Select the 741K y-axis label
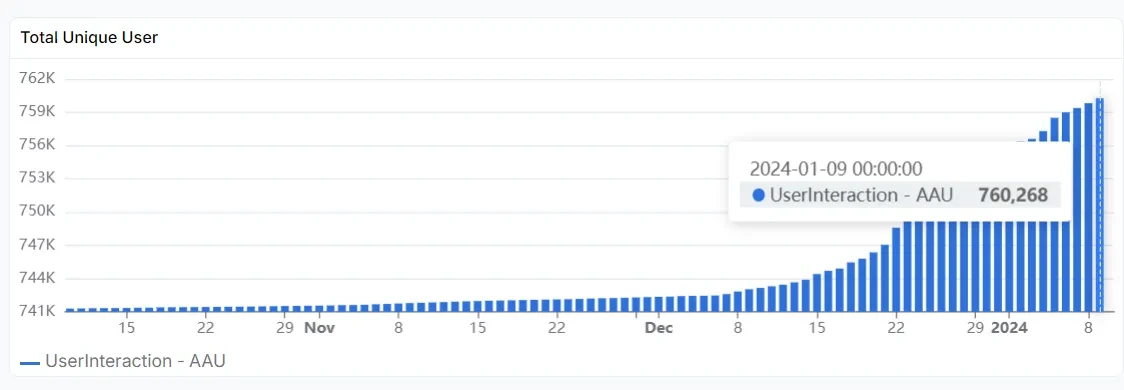The height and width of the screenshot is (390, 1124). (38, 311)
